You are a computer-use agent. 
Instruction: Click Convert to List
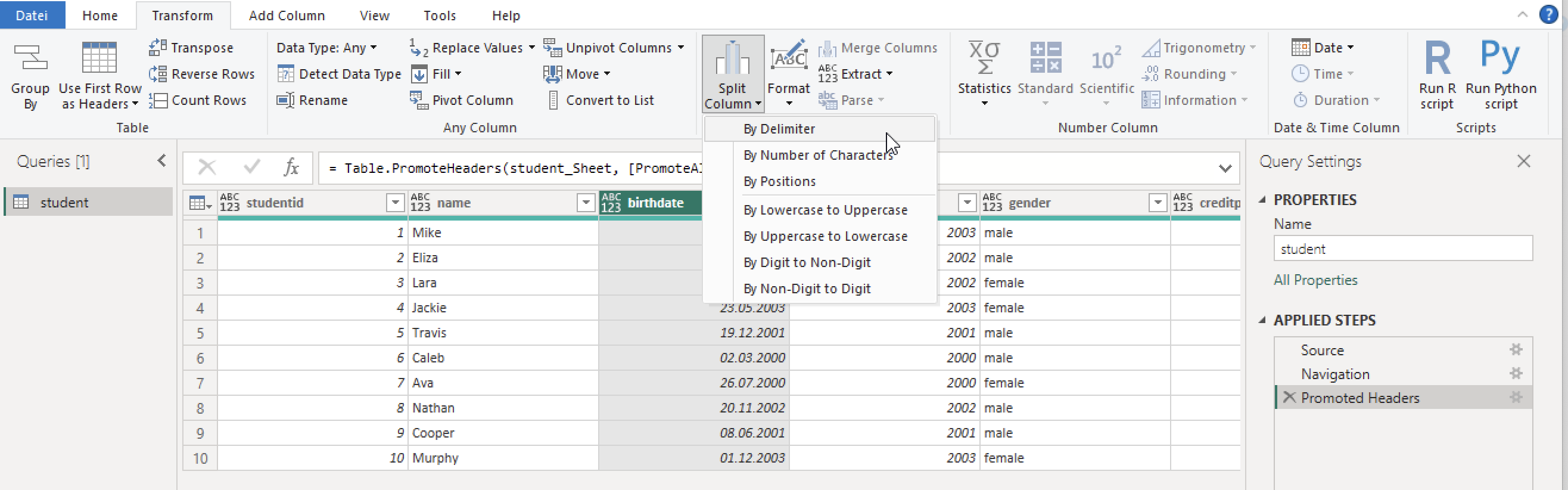601,100
